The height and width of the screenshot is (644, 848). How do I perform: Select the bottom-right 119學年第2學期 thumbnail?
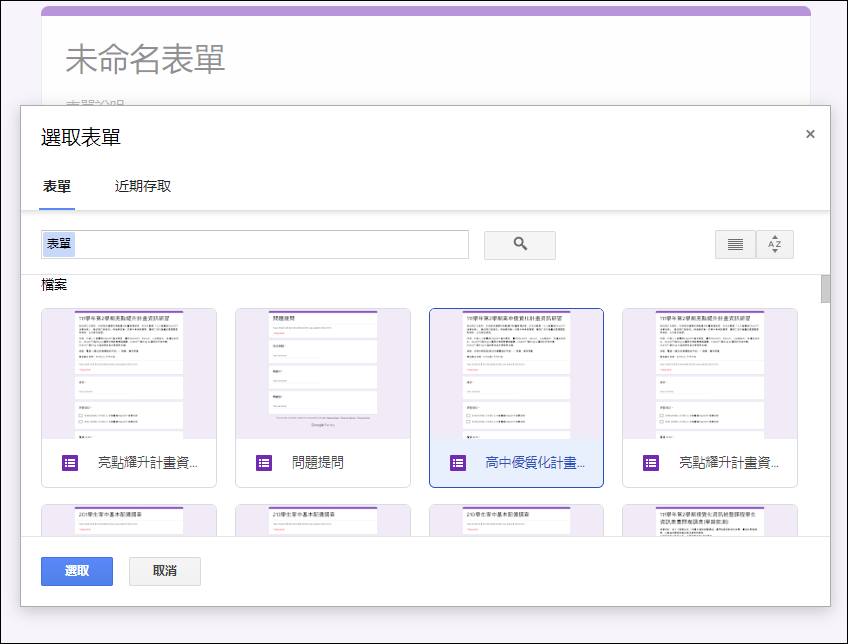pyautogui.click(x=710, y=520)
